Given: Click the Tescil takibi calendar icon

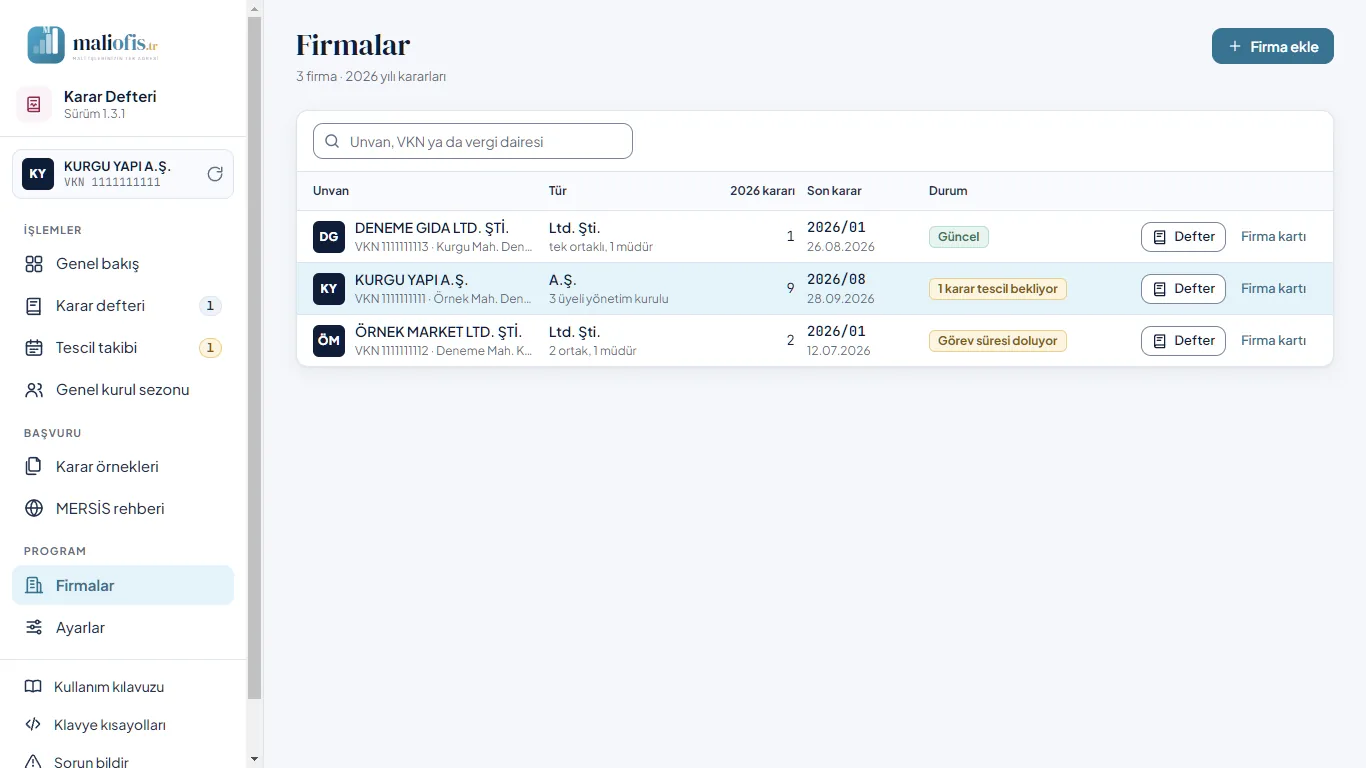Looking at the screenshot, I should [34, 348].
